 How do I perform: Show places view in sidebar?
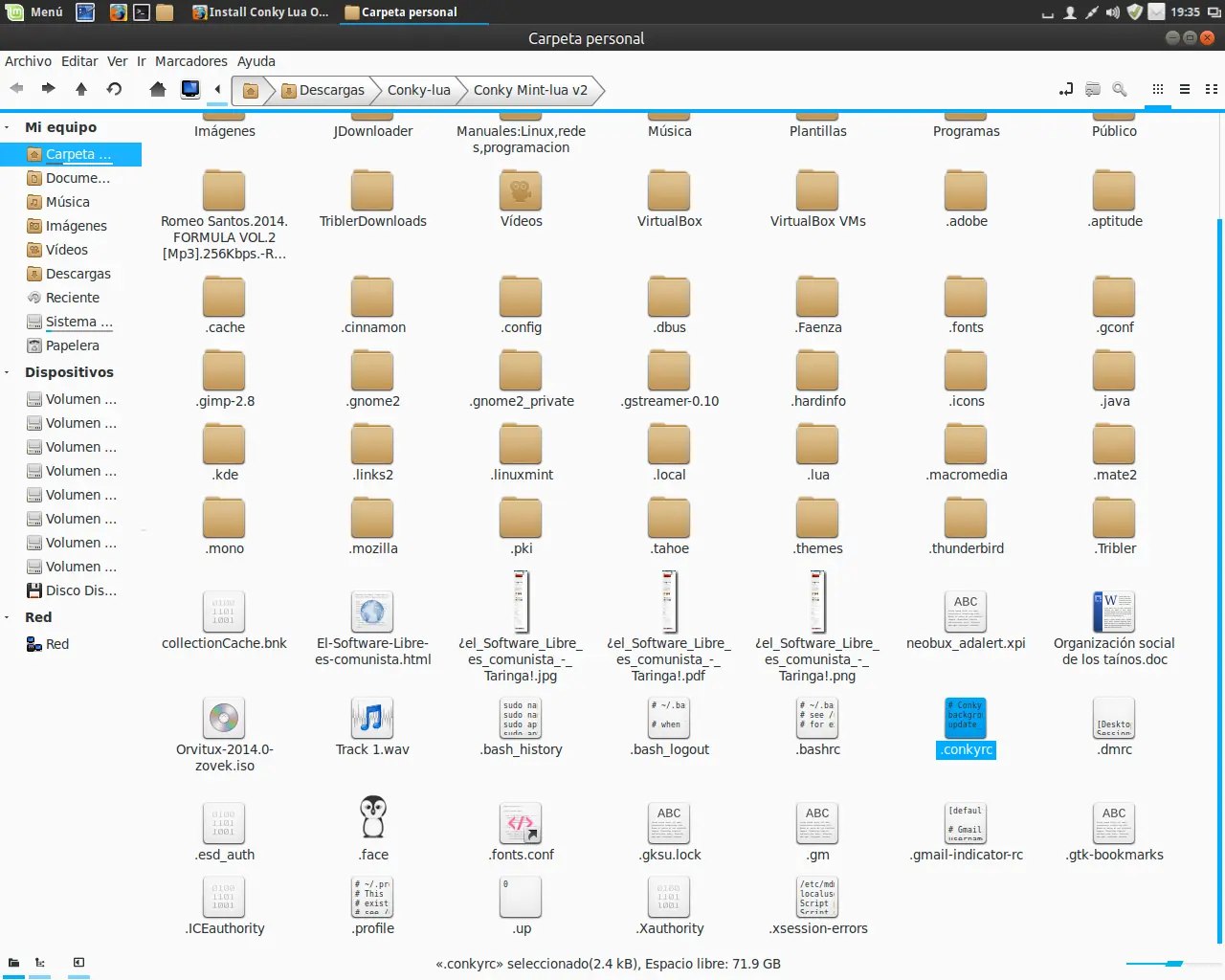(x=13, y=963)
